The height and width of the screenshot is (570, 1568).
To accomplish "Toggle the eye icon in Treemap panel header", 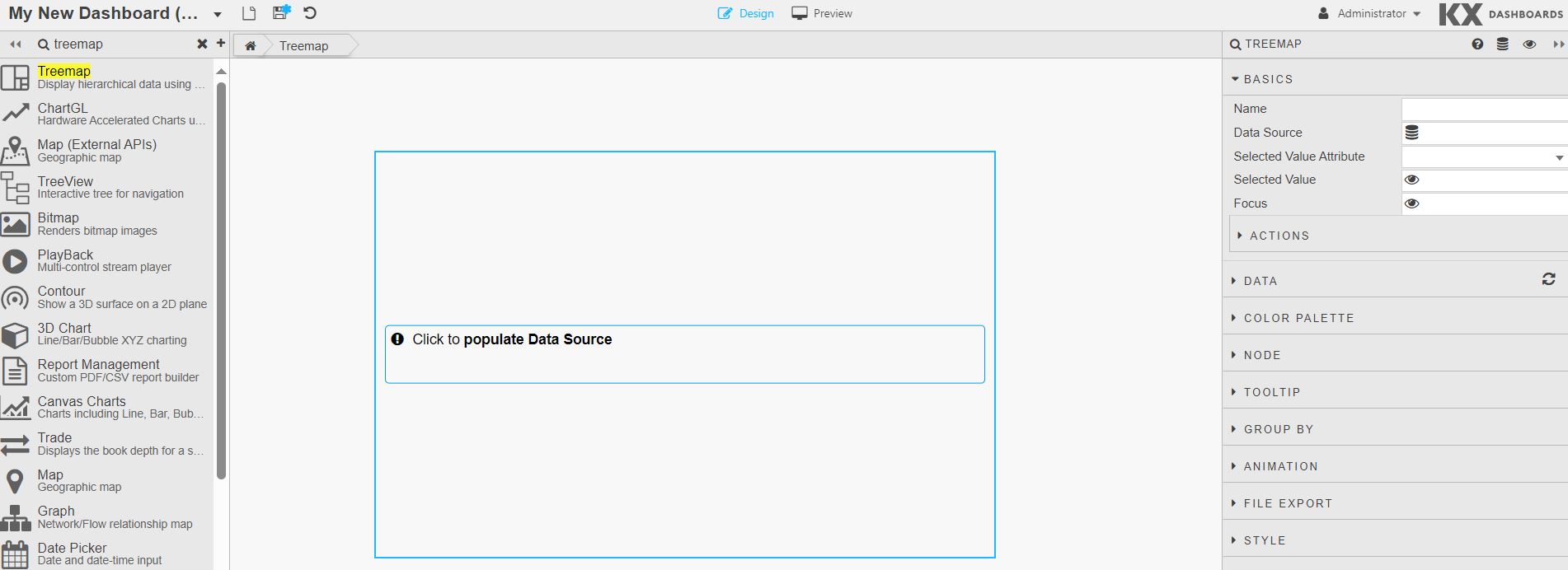I will 1529,44.
